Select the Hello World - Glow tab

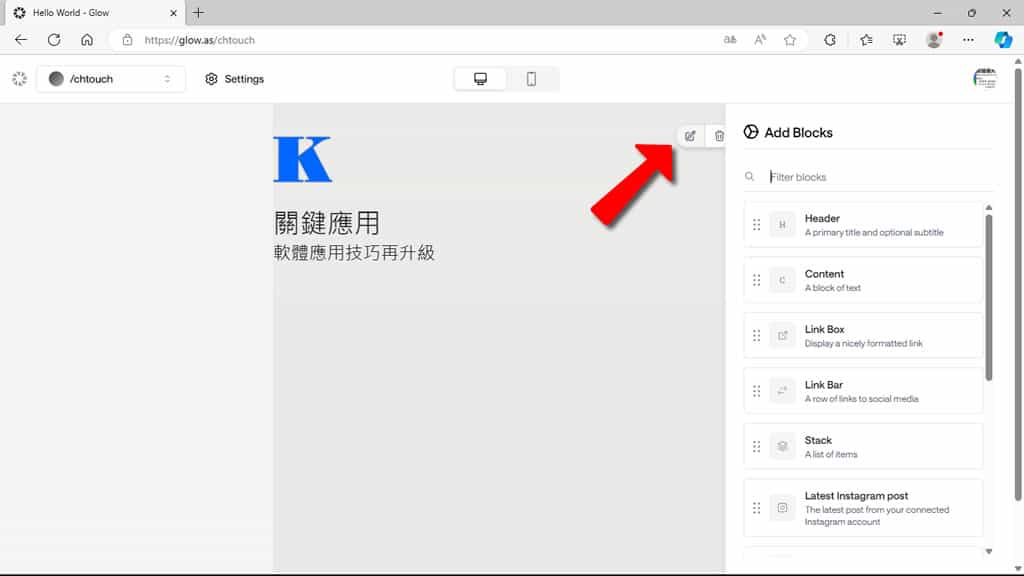95,12
